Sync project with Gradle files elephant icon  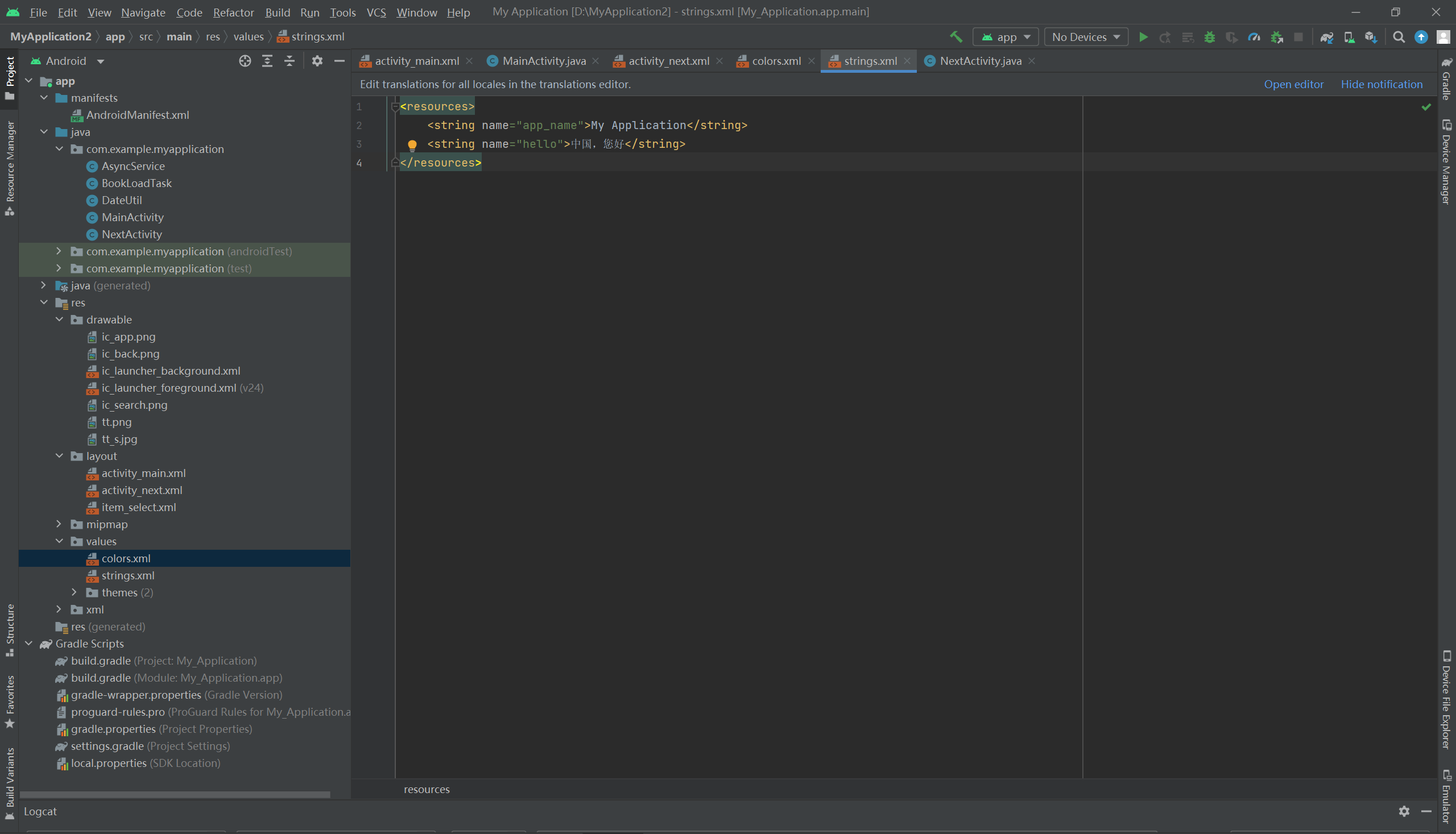pos(1326,37)
